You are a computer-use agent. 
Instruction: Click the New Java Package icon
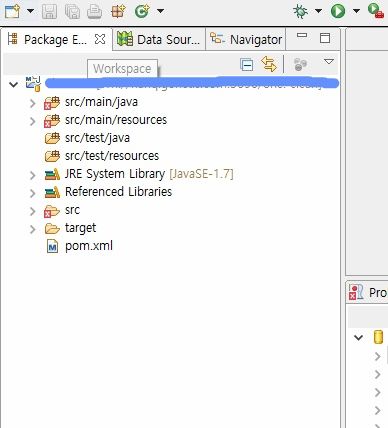(x=118, y=11)
